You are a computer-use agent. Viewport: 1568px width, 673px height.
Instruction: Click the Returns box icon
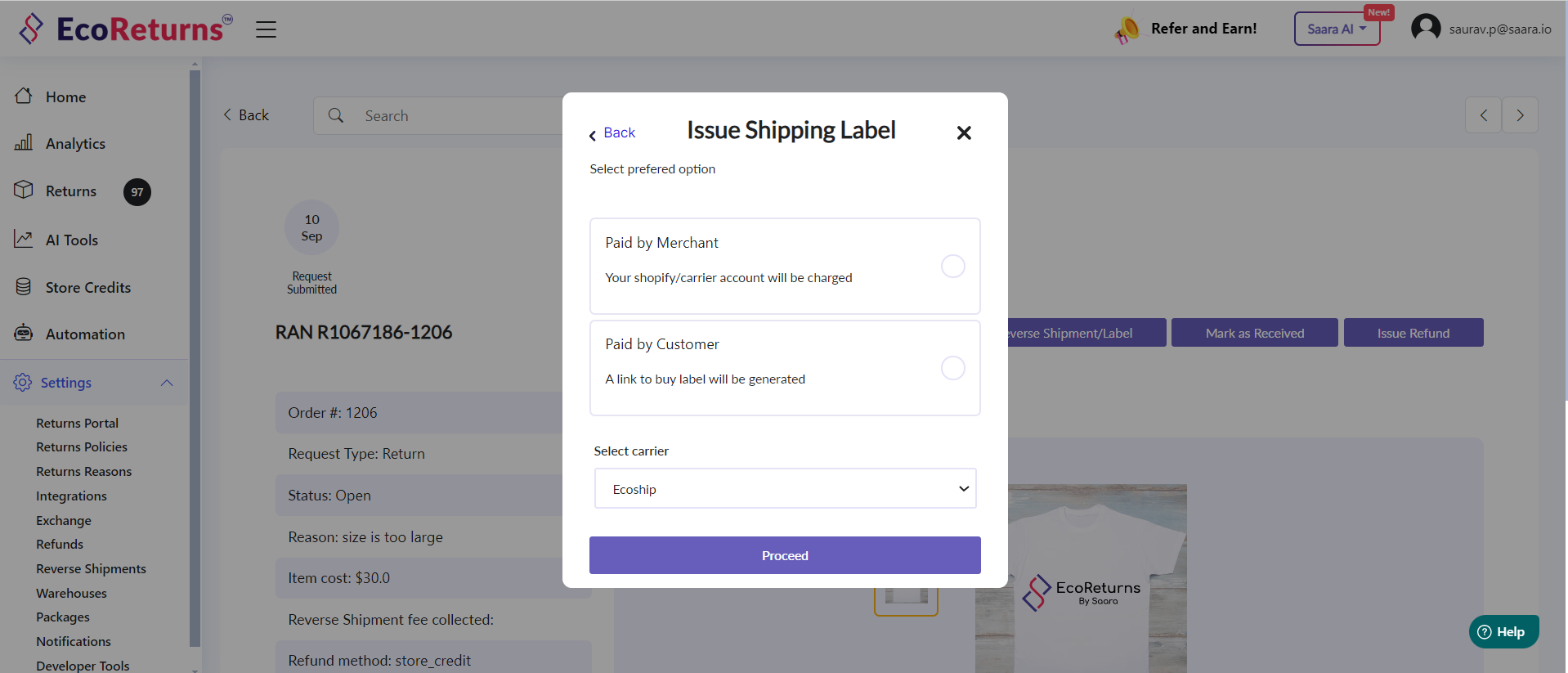(x=24, y=190)
